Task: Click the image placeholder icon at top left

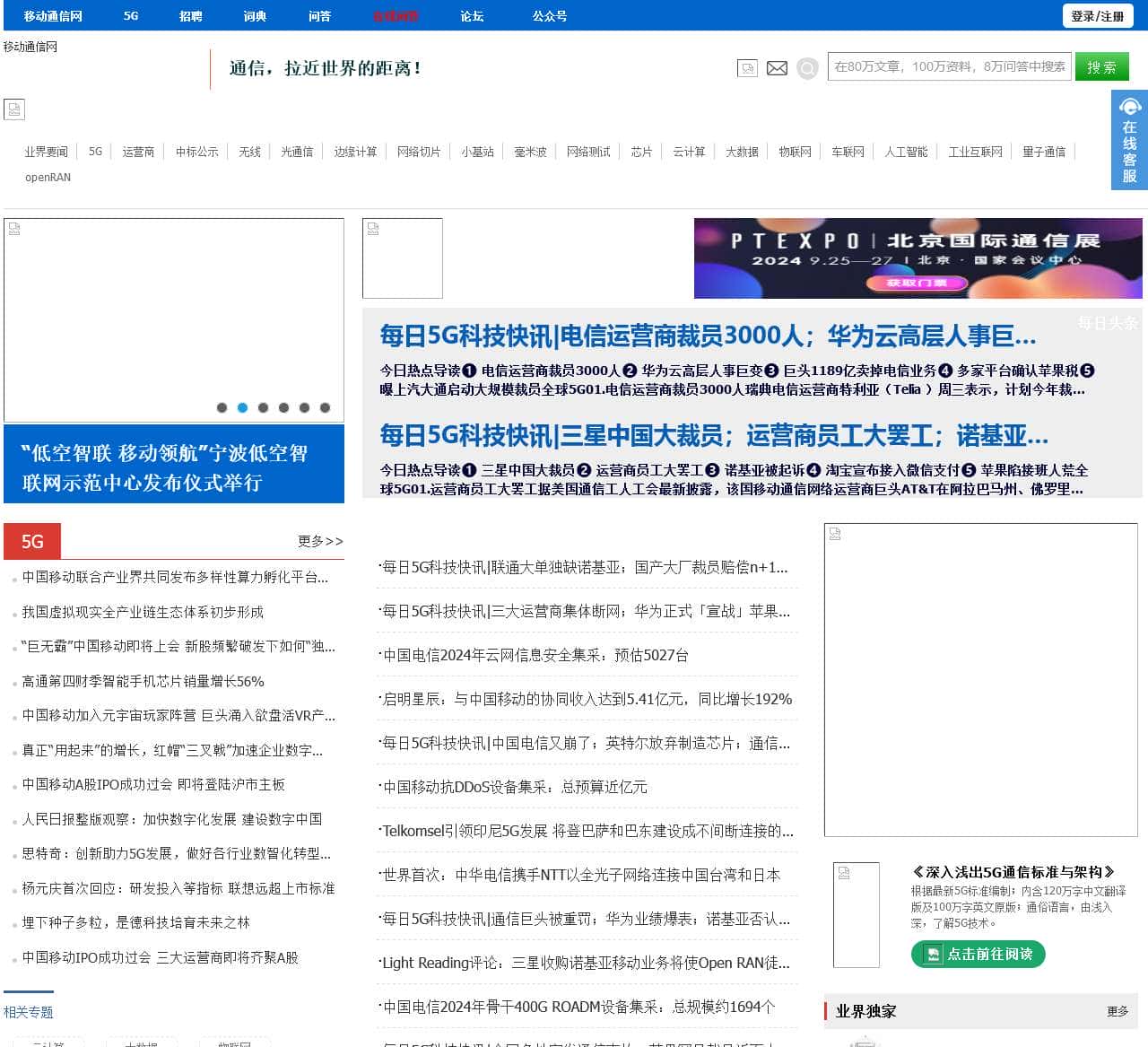Action: [x=13, y=109]
